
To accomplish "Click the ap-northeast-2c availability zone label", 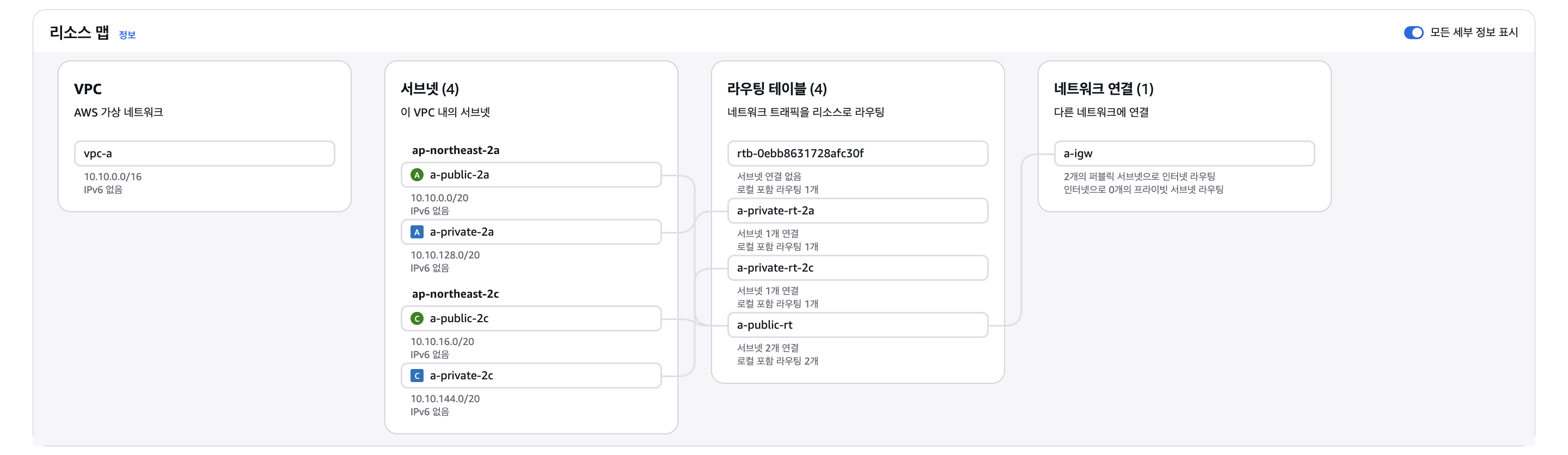I will point(455,294).
